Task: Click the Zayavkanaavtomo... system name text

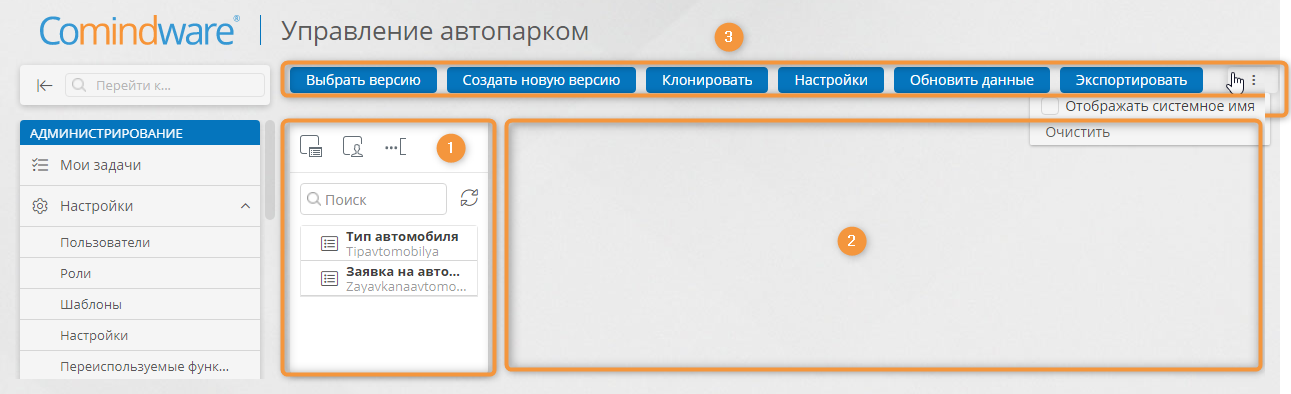Action: [406, 286]
